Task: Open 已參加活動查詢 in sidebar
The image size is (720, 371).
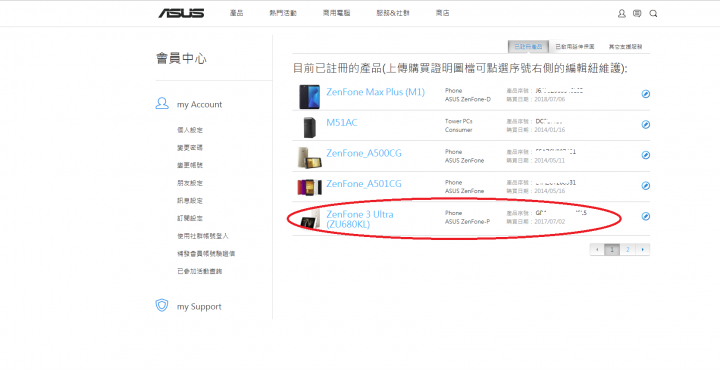Action: pyautogui.click(x=199, y=271)
